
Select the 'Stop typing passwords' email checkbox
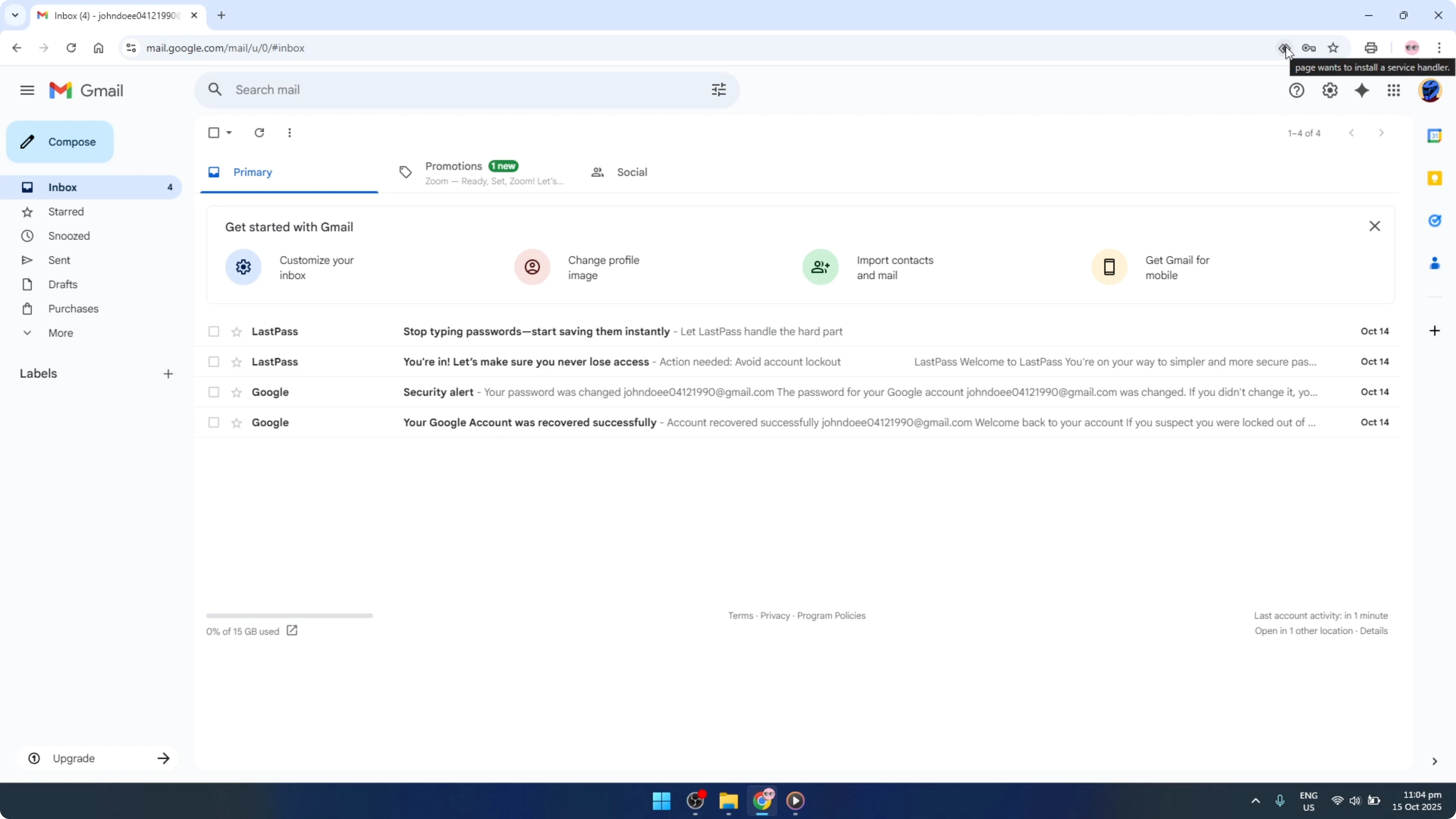214,332
